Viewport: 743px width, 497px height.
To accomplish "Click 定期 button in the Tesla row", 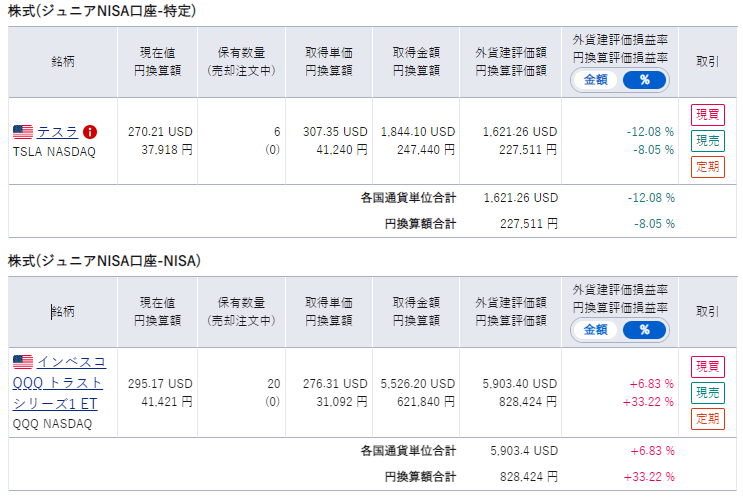I will 707,167.
